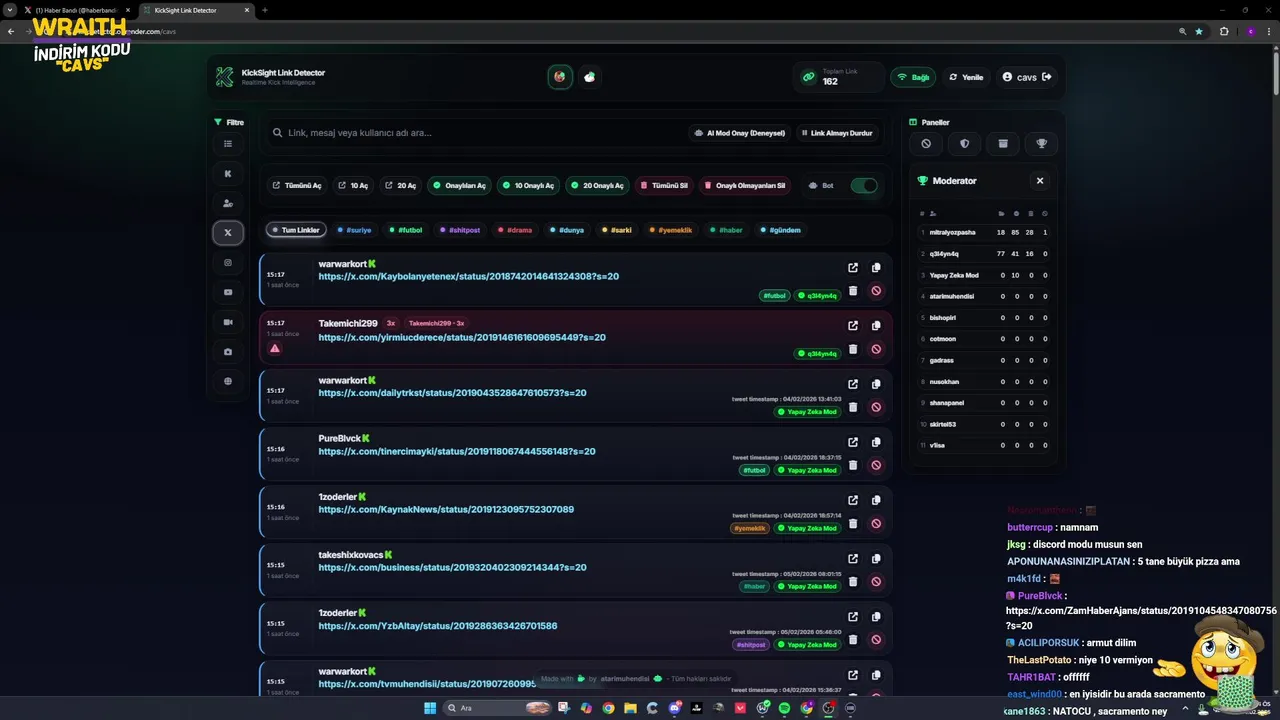Filter by #suriye tag
The height and width of the screenshot is (720, 1280).
tap(354, 230)
